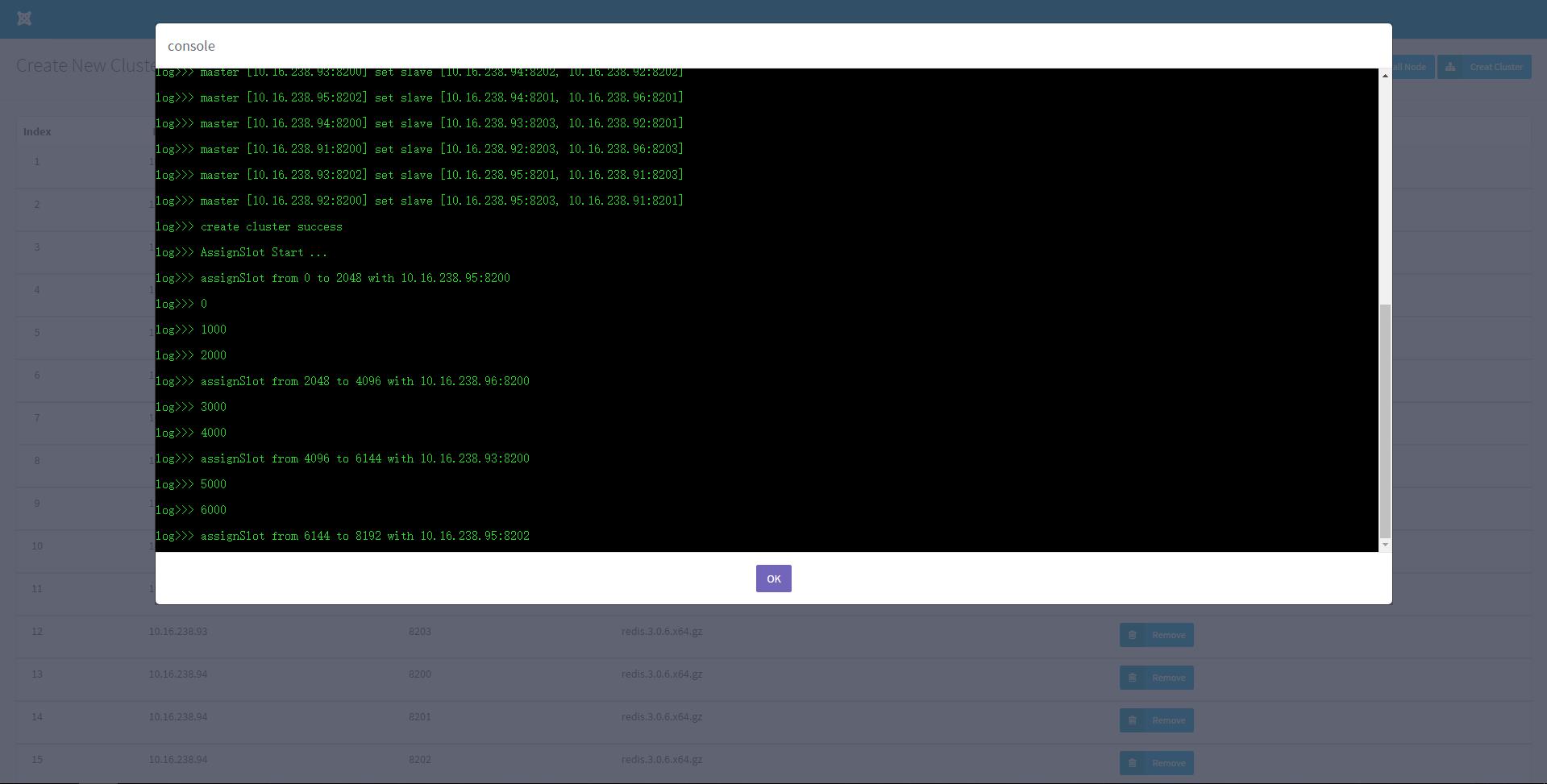The image size is (1547, 784).
Task: Select log line master 10.16.238.93:8202 set slave
Action: click(x=419, y=175)
